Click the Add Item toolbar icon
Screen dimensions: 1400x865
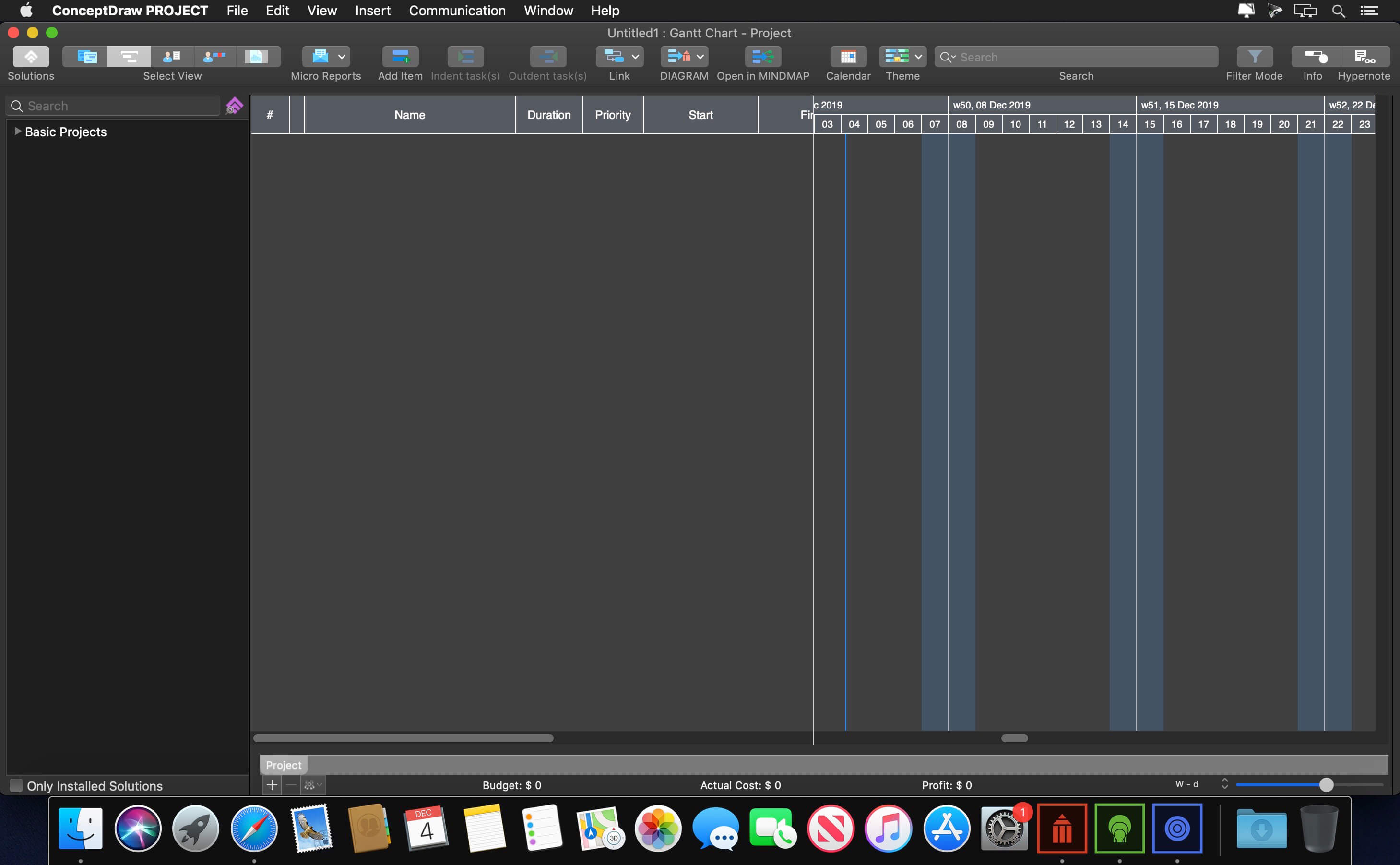(x=400, y=57)
